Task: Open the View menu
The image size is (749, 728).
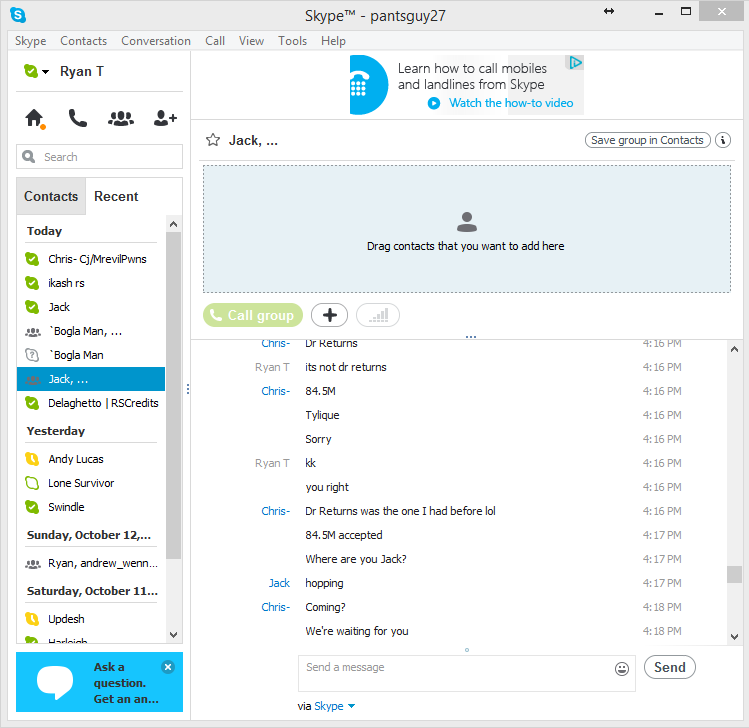Action: [251, 41]
